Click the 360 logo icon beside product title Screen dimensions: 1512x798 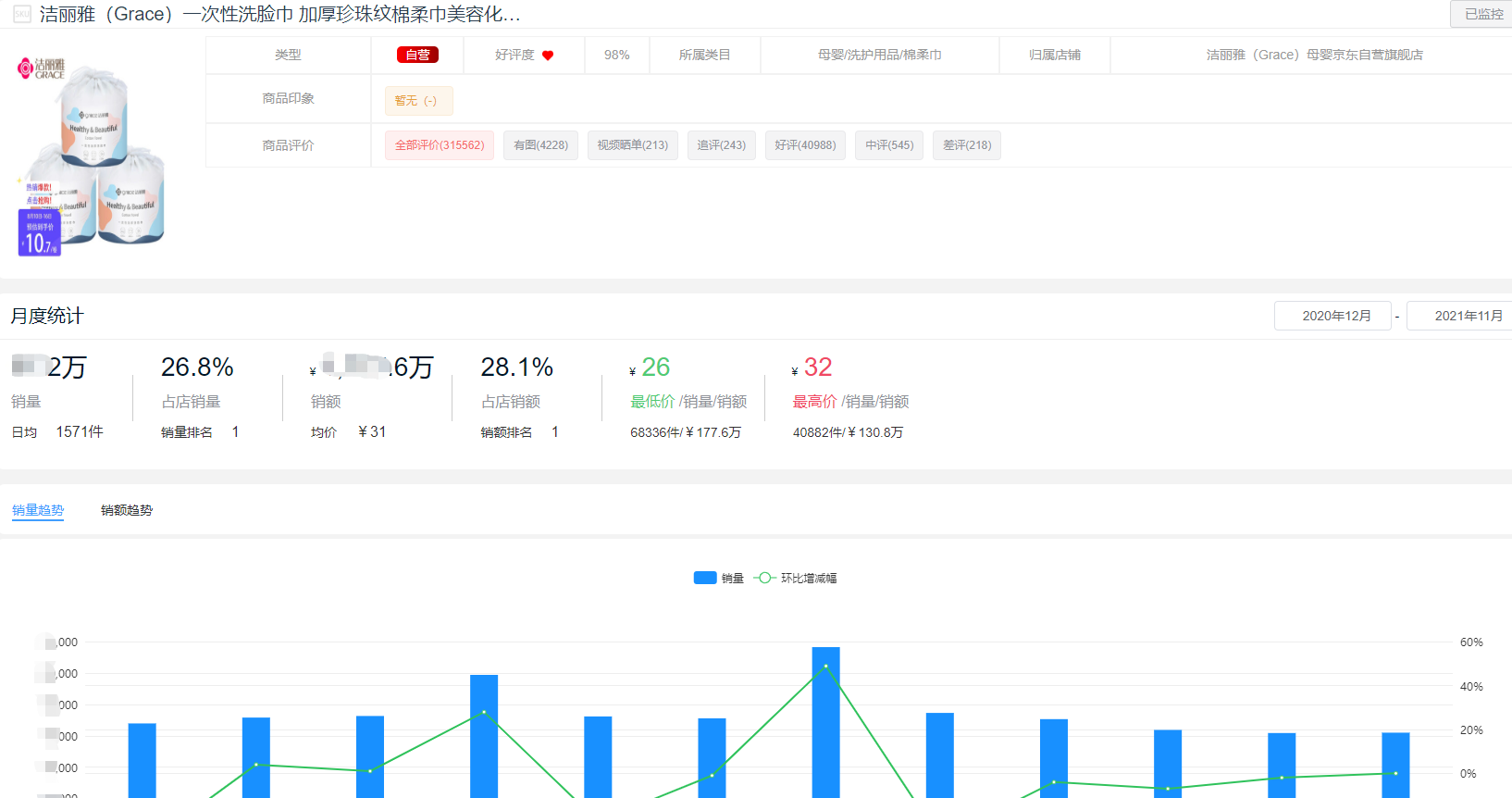(22, 15)
